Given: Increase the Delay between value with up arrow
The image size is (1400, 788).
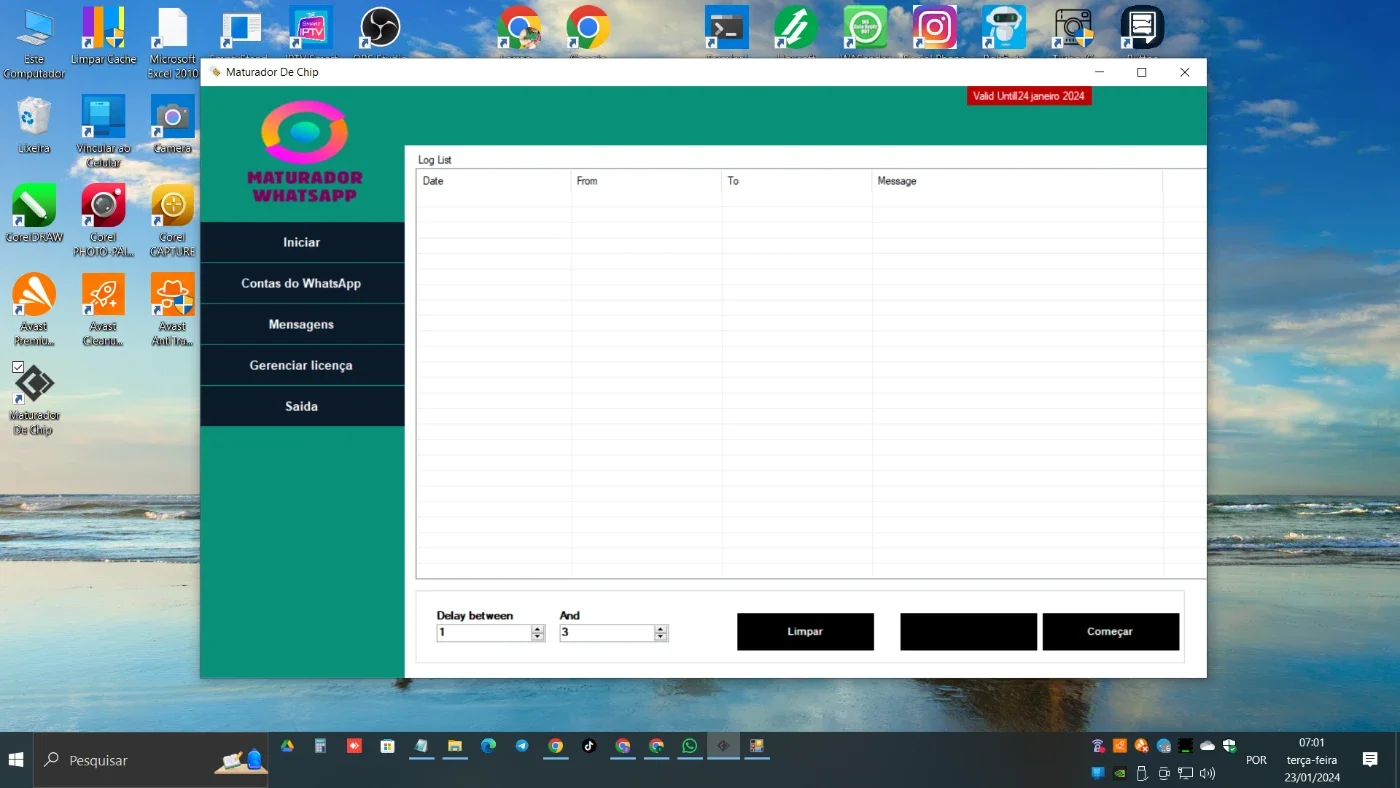Looking at the screenshot, I should [x=538, y=629].
